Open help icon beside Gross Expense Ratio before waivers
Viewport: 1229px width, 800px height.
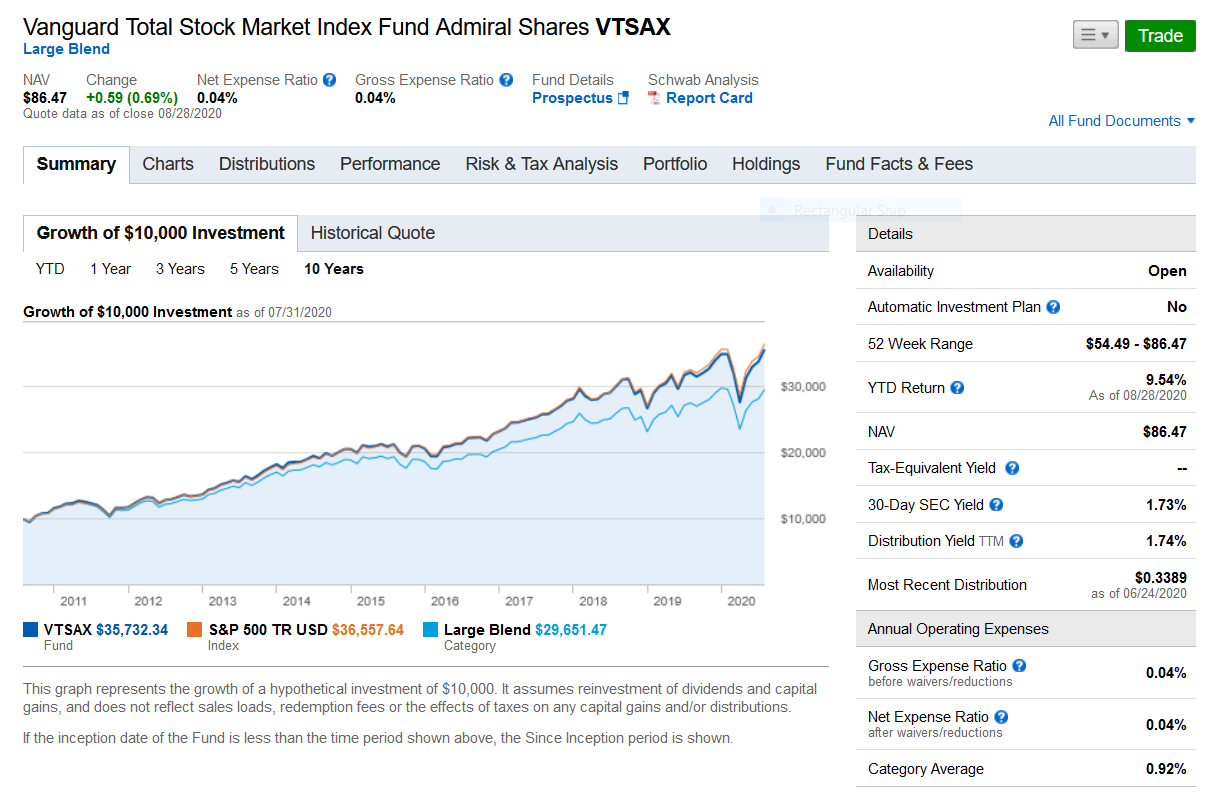1019,666
